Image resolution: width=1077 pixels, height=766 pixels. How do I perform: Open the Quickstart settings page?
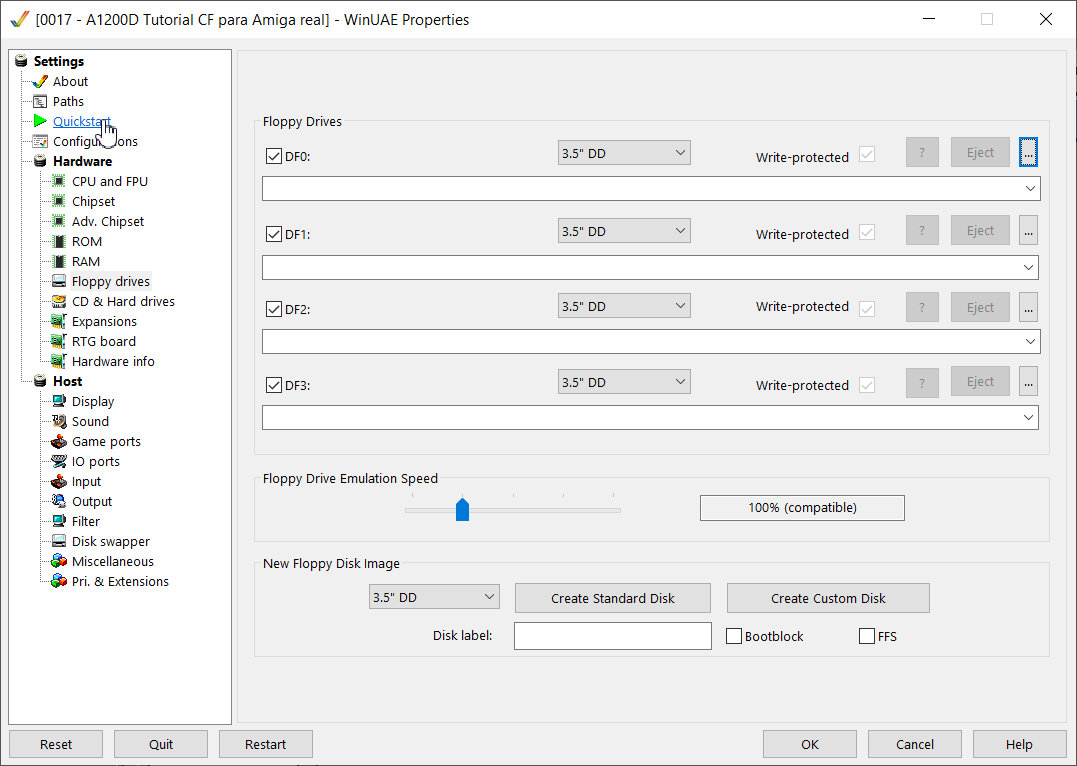click(82, 122)
